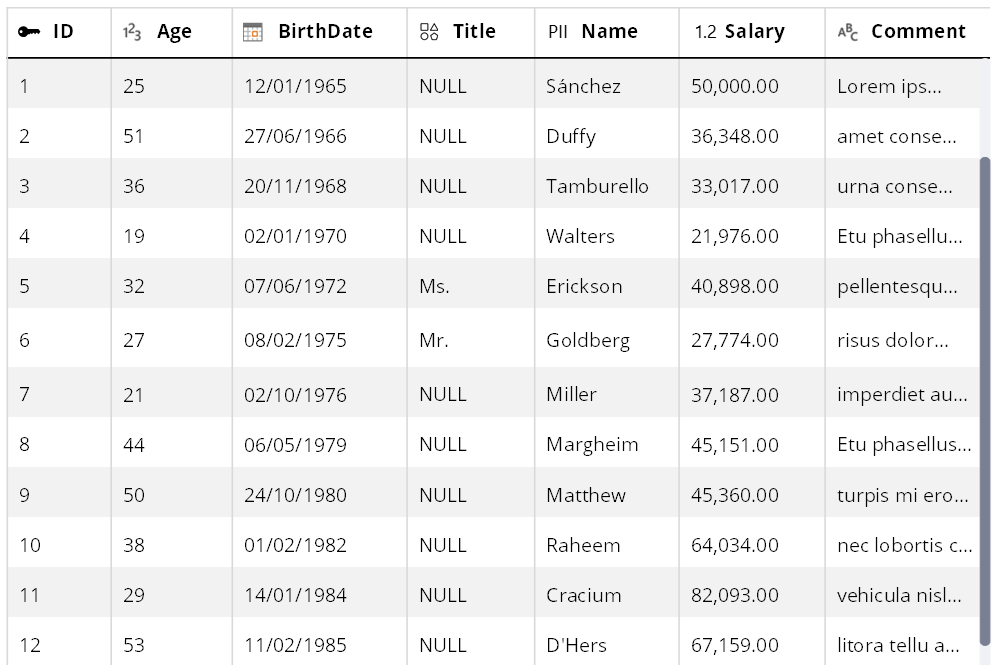
Task: Click the PII icon beside Name header
Action: pyautogui.click(x=558, y=32)
